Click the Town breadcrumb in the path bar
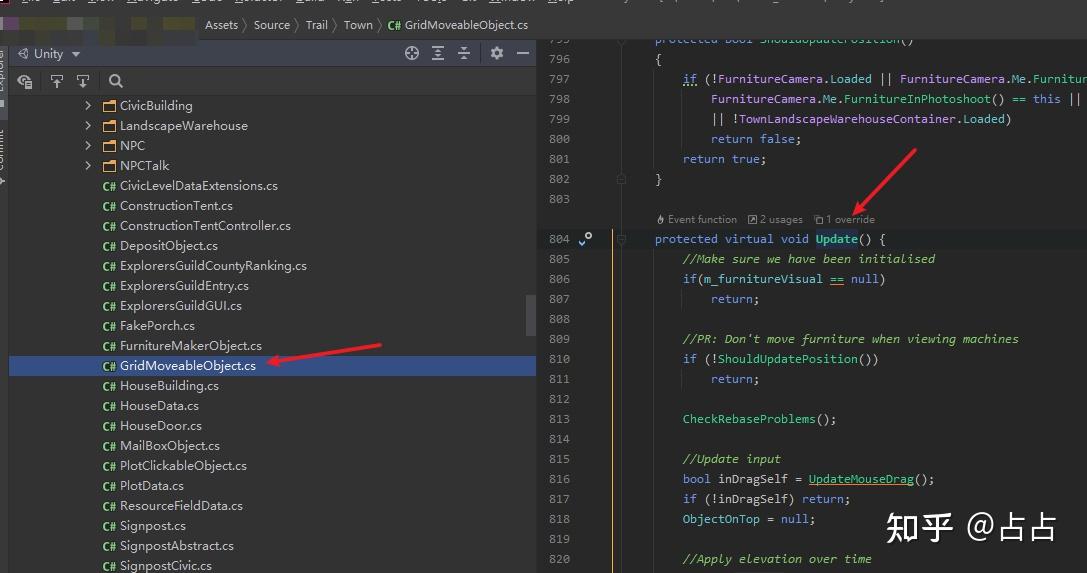1087x573 pixels. point(358,25)
